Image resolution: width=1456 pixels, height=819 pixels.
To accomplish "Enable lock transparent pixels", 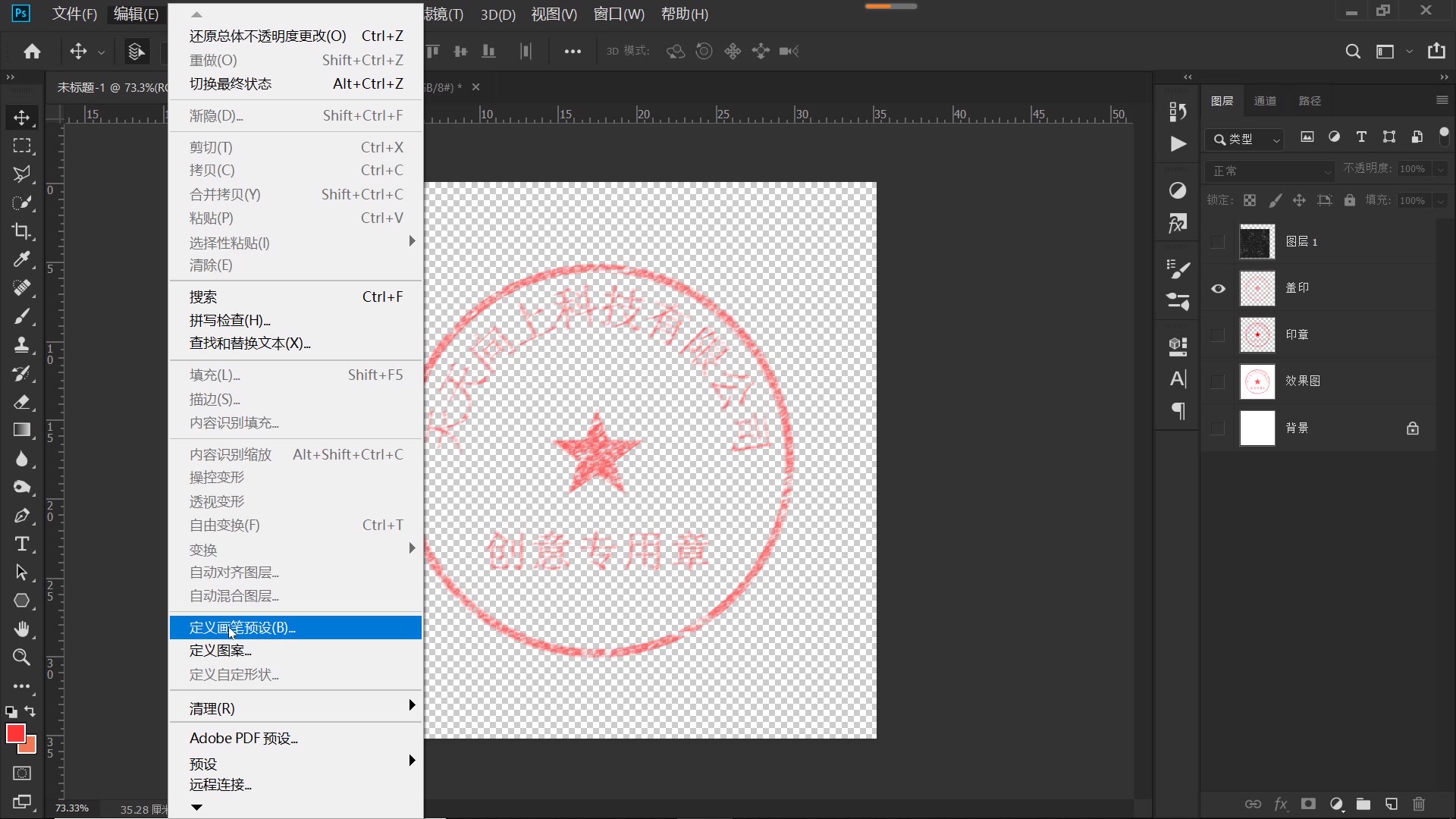I will pyautogui.click(x=1250, y=199).
